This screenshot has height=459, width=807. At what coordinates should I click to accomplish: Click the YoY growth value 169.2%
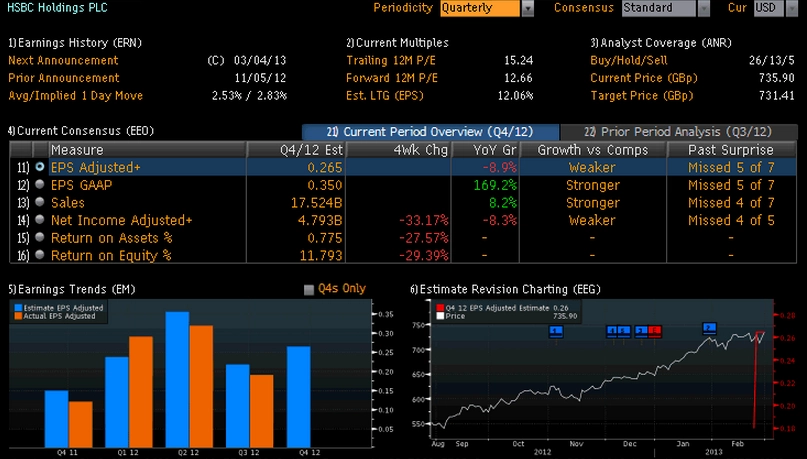495,185
